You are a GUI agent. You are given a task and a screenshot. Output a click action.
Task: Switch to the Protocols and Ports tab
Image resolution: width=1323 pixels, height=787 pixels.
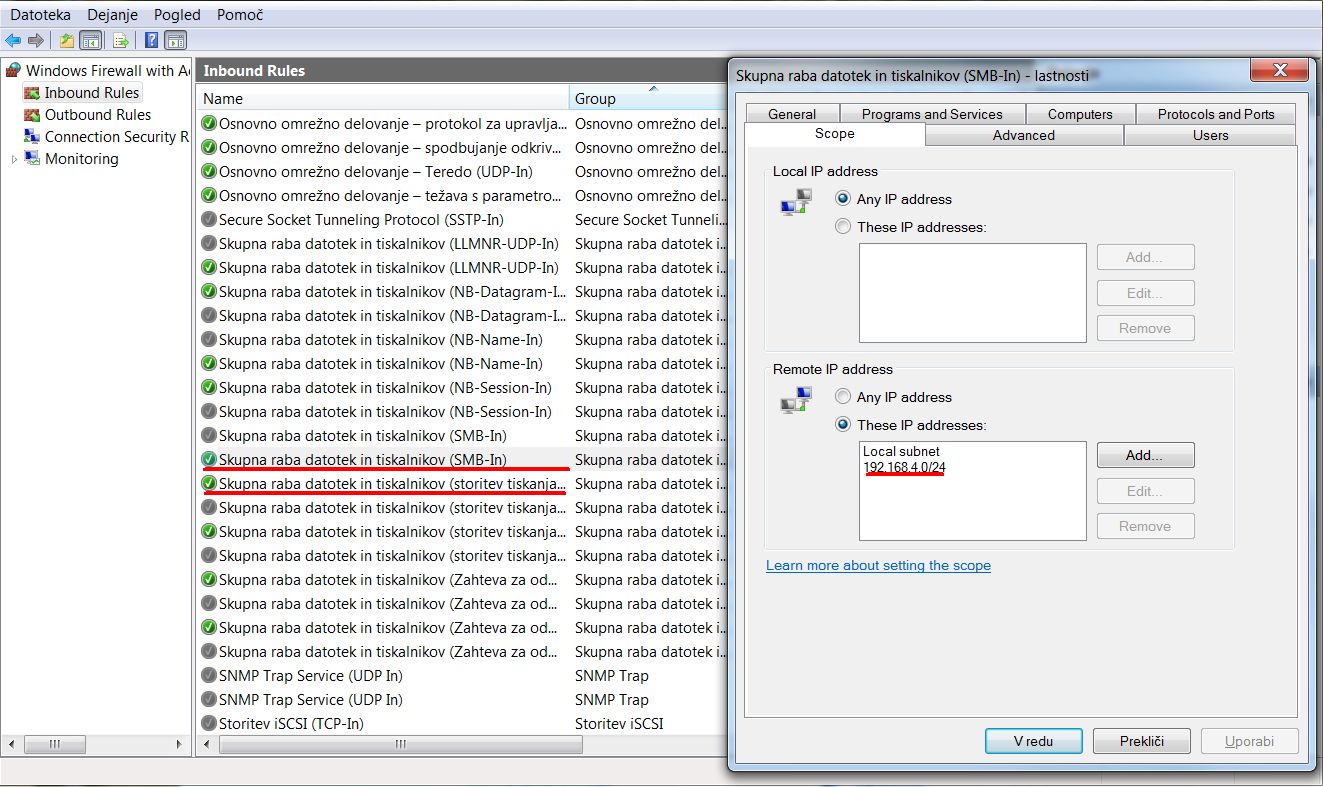pyautogui.click(x=1215, y=114)
